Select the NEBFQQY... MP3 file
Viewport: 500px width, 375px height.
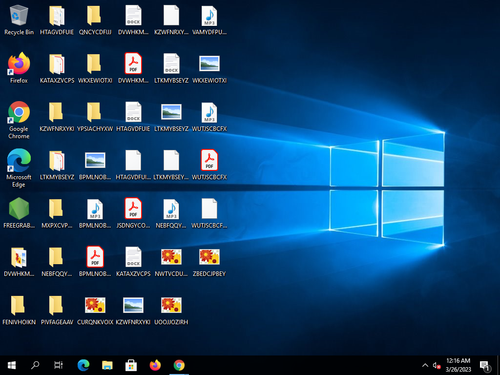tap(171, 213)
